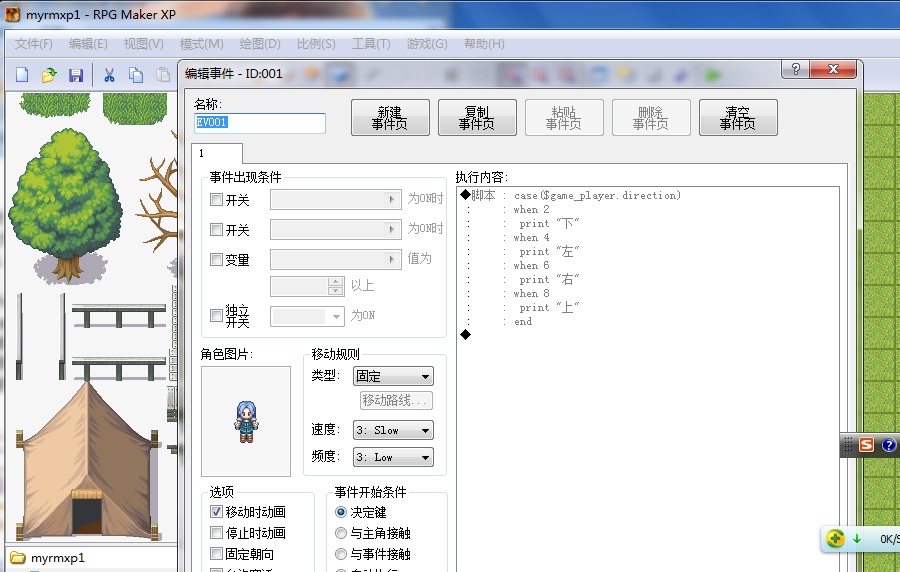This screenshot has width=900, height=572.
Task: Open the 比例(S) menu
Action: click(316, 44)
